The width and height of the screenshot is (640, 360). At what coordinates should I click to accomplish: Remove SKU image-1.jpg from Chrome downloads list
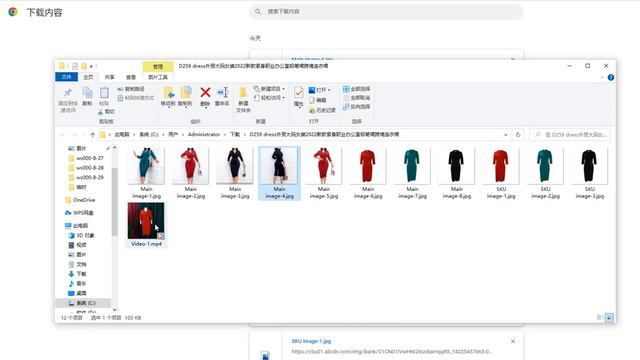(x=513, y=341)
